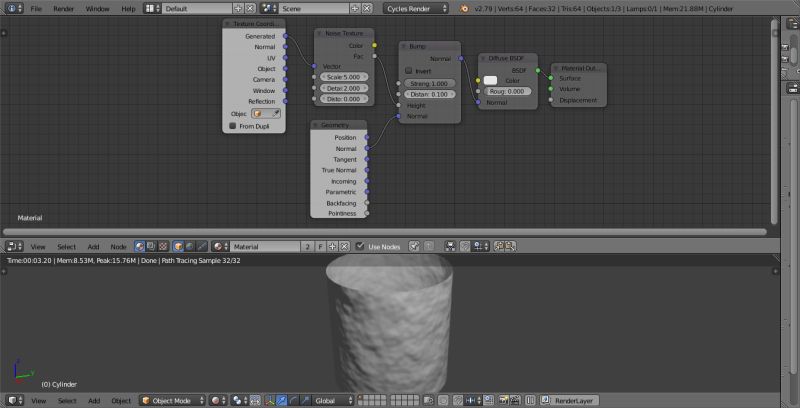Click the Geometry Pointiness output socket
Viewport: 800px width, 408px height.
pos(367,214)
